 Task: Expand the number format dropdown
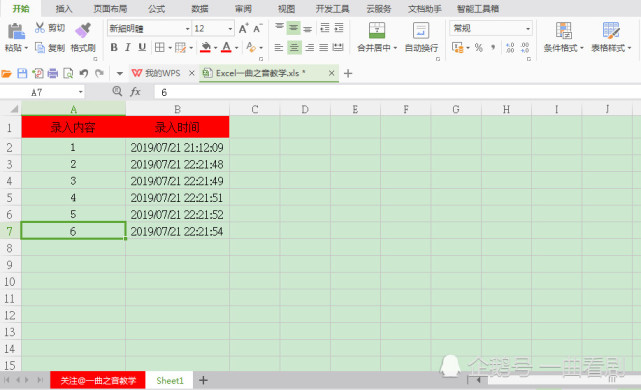(528, 28)
